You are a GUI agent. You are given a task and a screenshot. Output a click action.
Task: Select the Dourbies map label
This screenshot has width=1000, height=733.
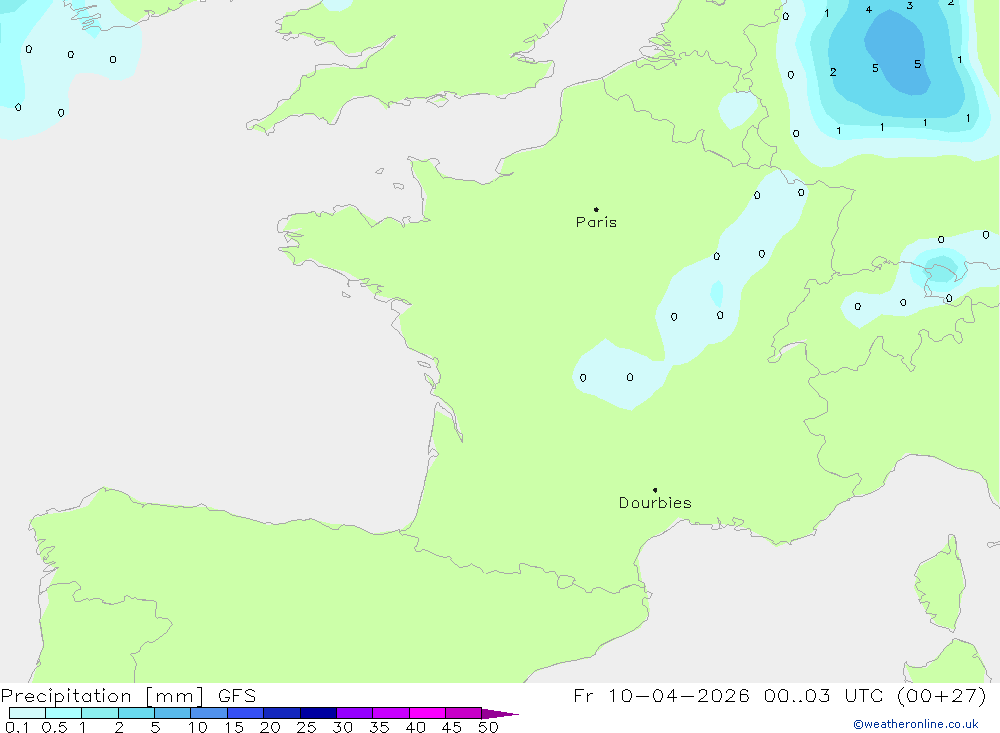(x=655, y=503)
